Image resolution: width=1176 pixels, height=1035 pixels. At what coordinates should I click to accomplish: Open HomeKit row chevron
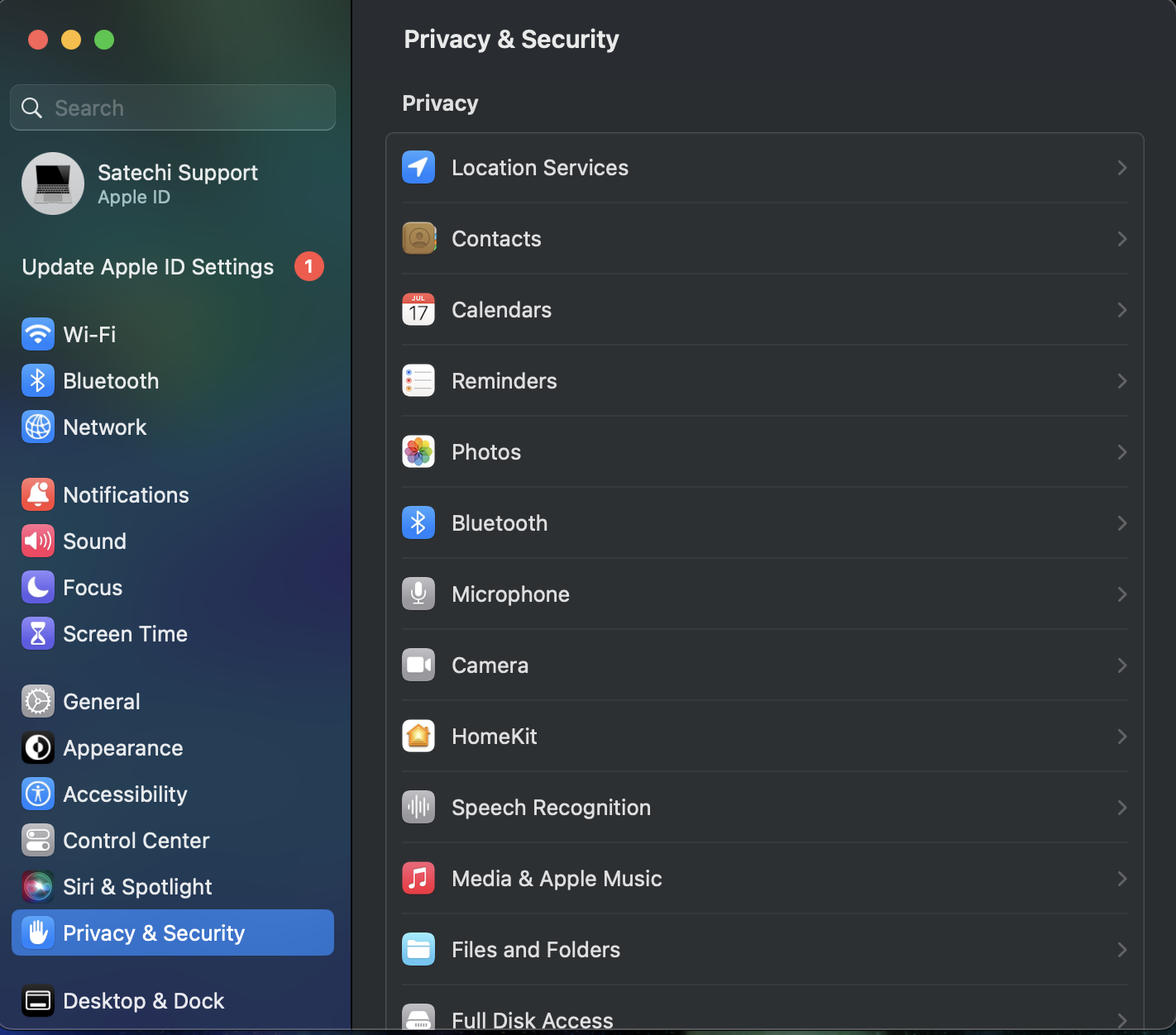[x=1122, y=737]
